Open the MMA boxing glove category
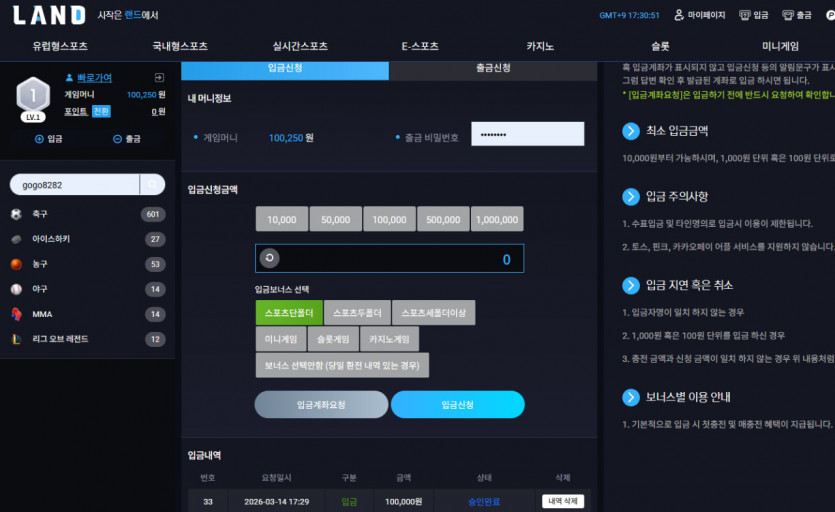This screenshot has height=512, width=835. tap(17, 314)
